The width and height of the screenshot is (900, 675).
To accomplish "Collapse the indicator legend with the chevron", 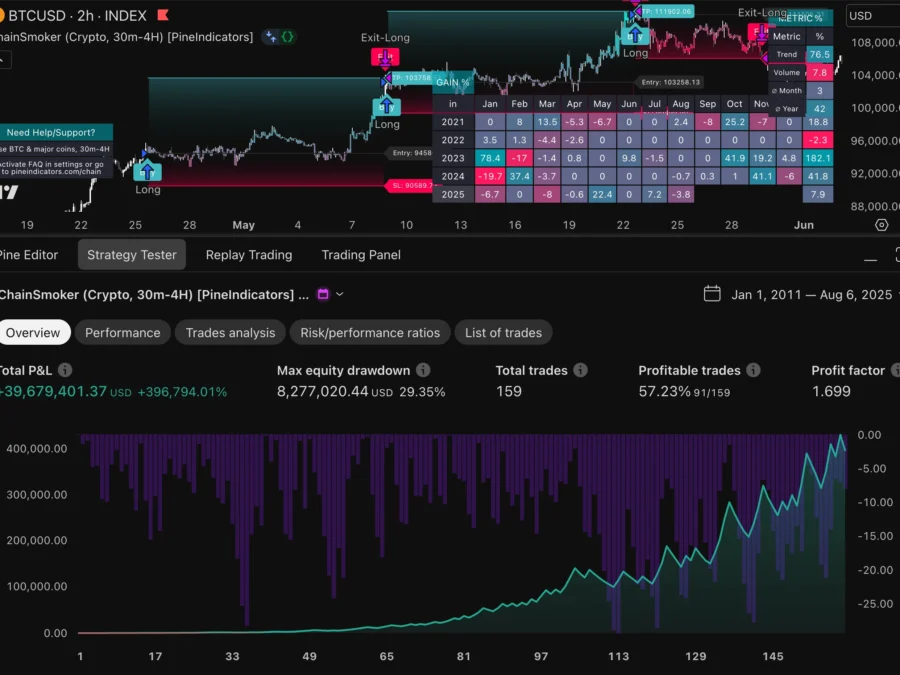I will click(x=3, y=59).
